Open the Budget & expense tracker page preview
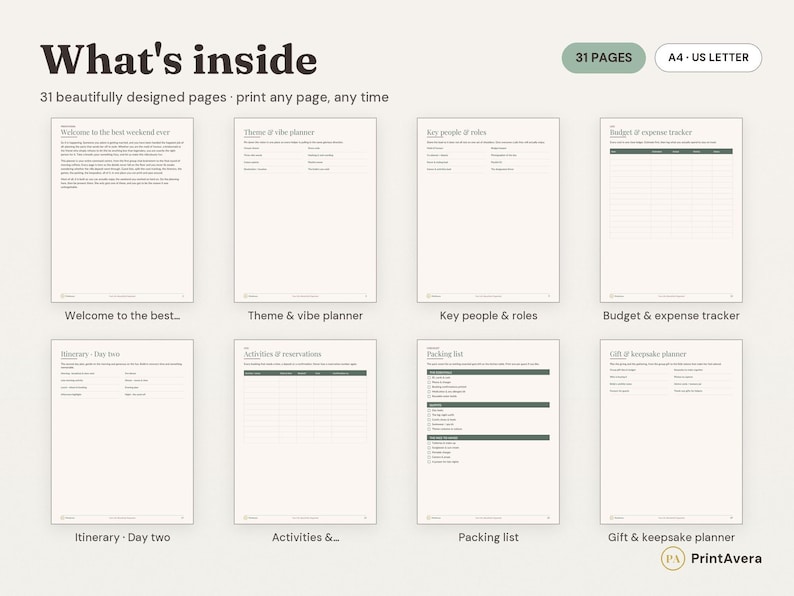Viewport: 794px width, 596px height. pos(671,210)
